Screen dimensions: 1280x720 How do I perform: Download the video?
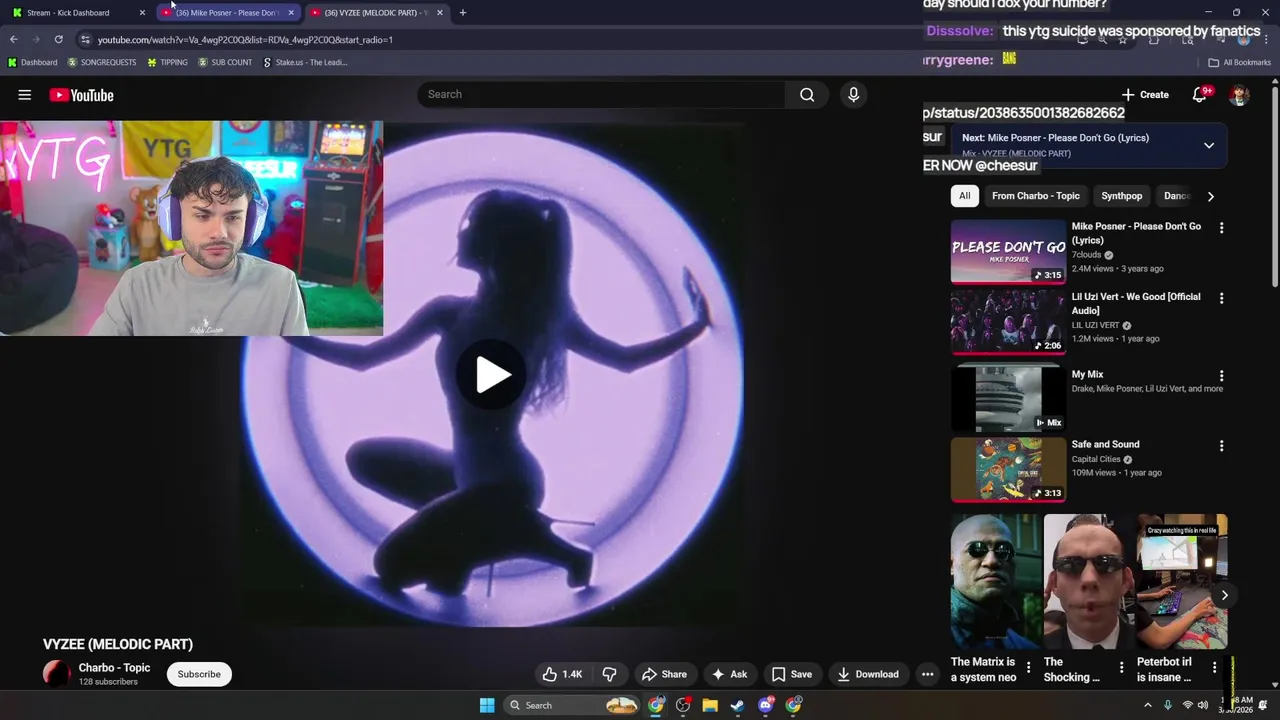click(868, 674)
